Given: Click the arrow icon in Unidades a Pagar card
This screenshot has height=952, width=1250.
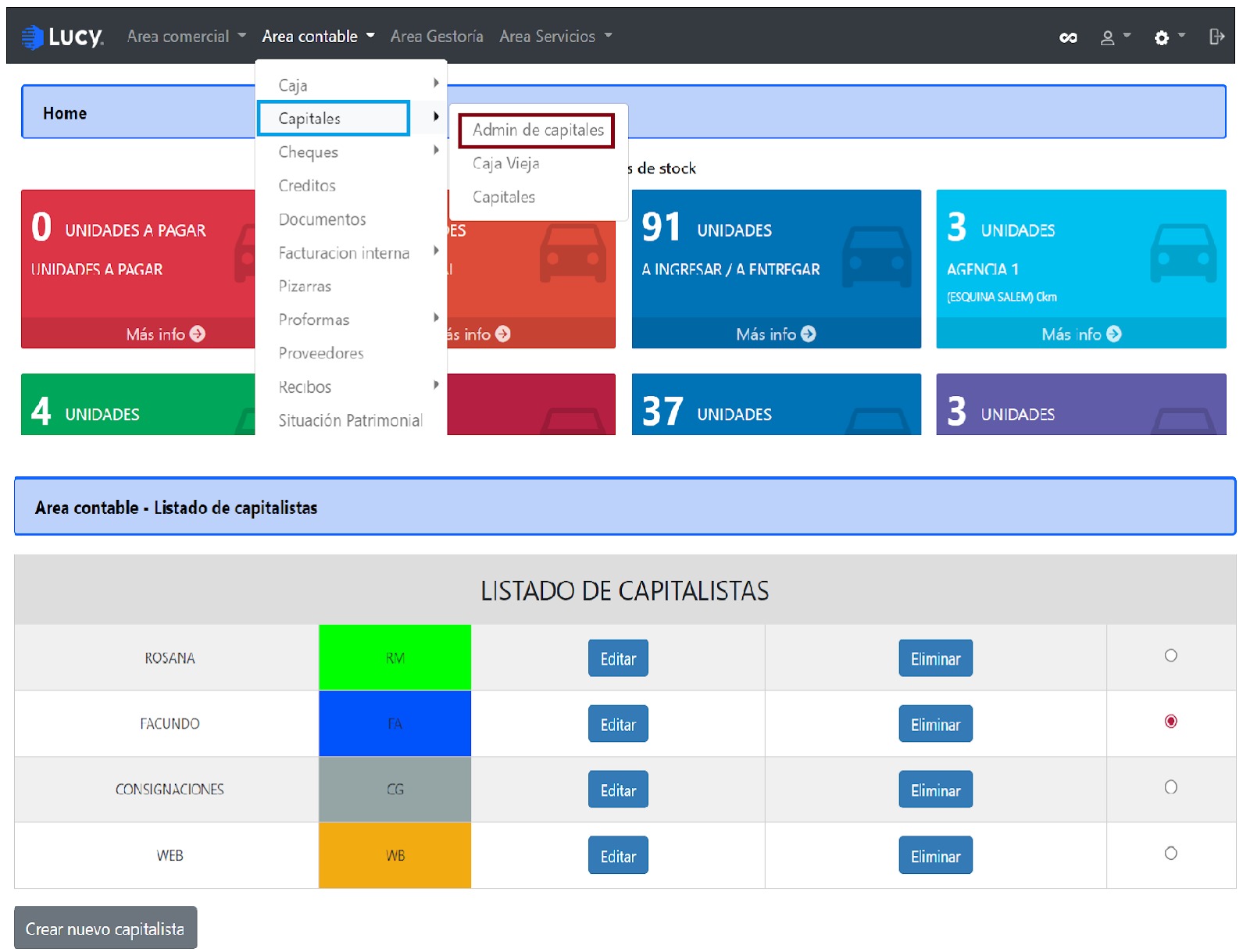Looking at the screenshot, I should tap(198, 333).
